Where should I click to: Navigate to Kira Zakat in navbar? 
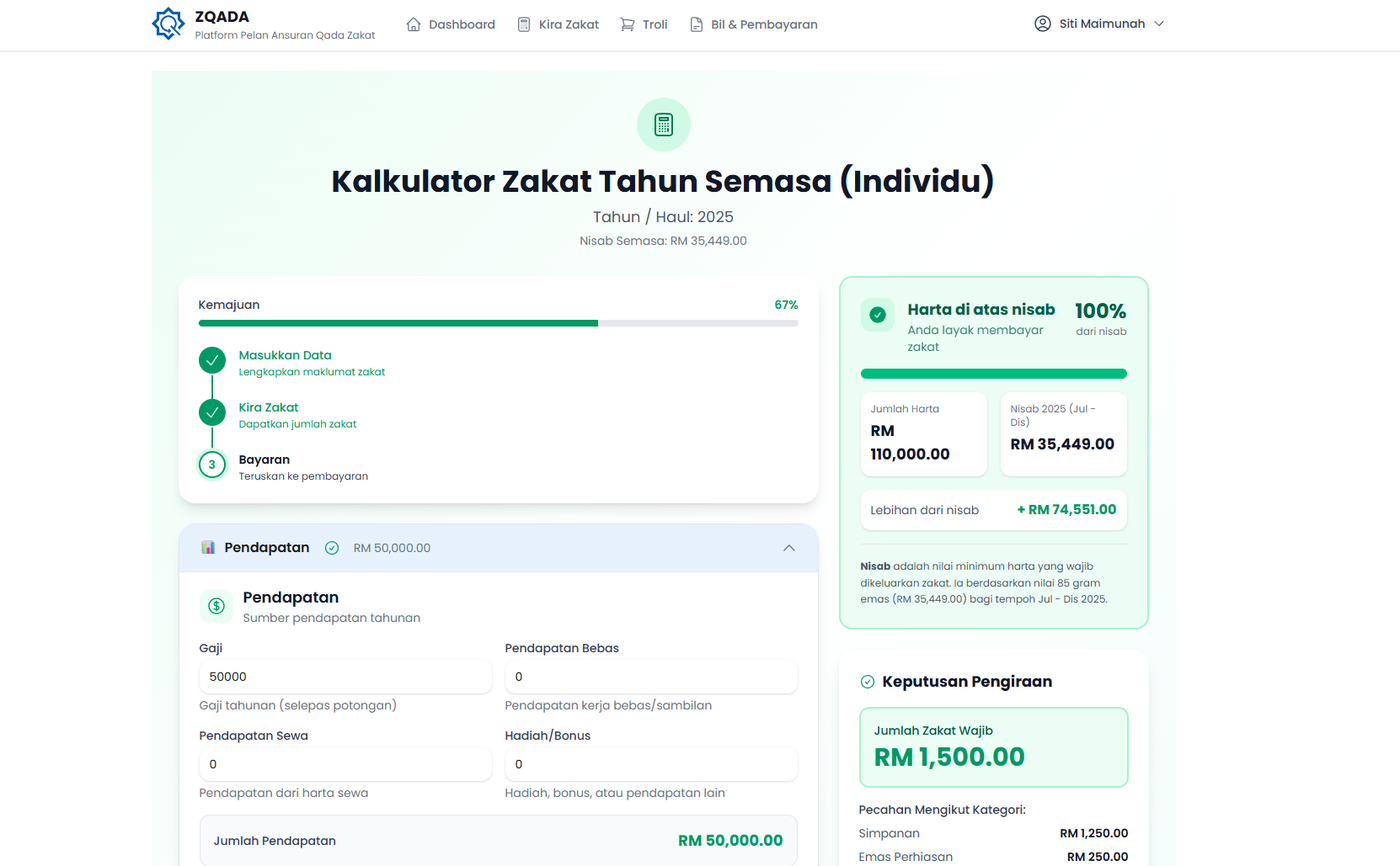click(558, 24)
